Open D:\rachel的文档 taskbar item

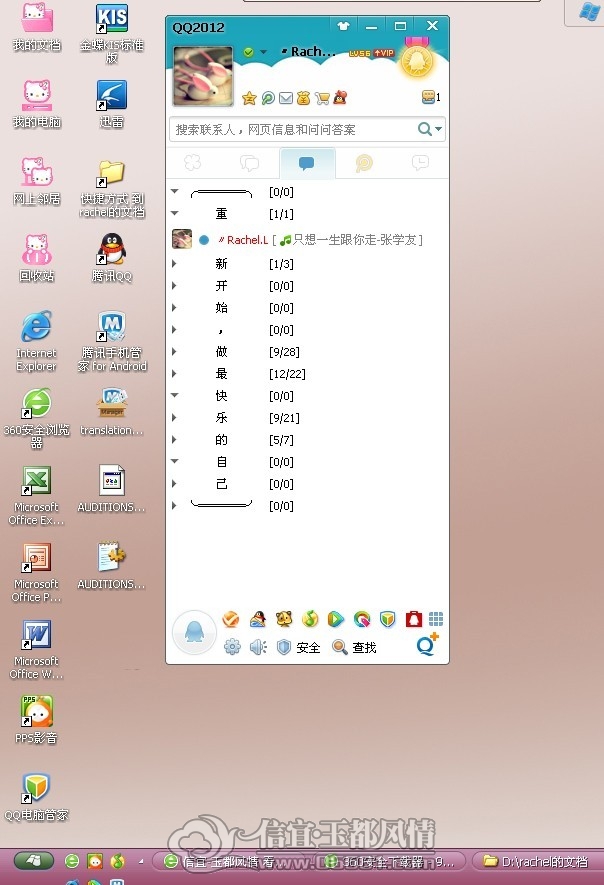click(x=536, y=861)
